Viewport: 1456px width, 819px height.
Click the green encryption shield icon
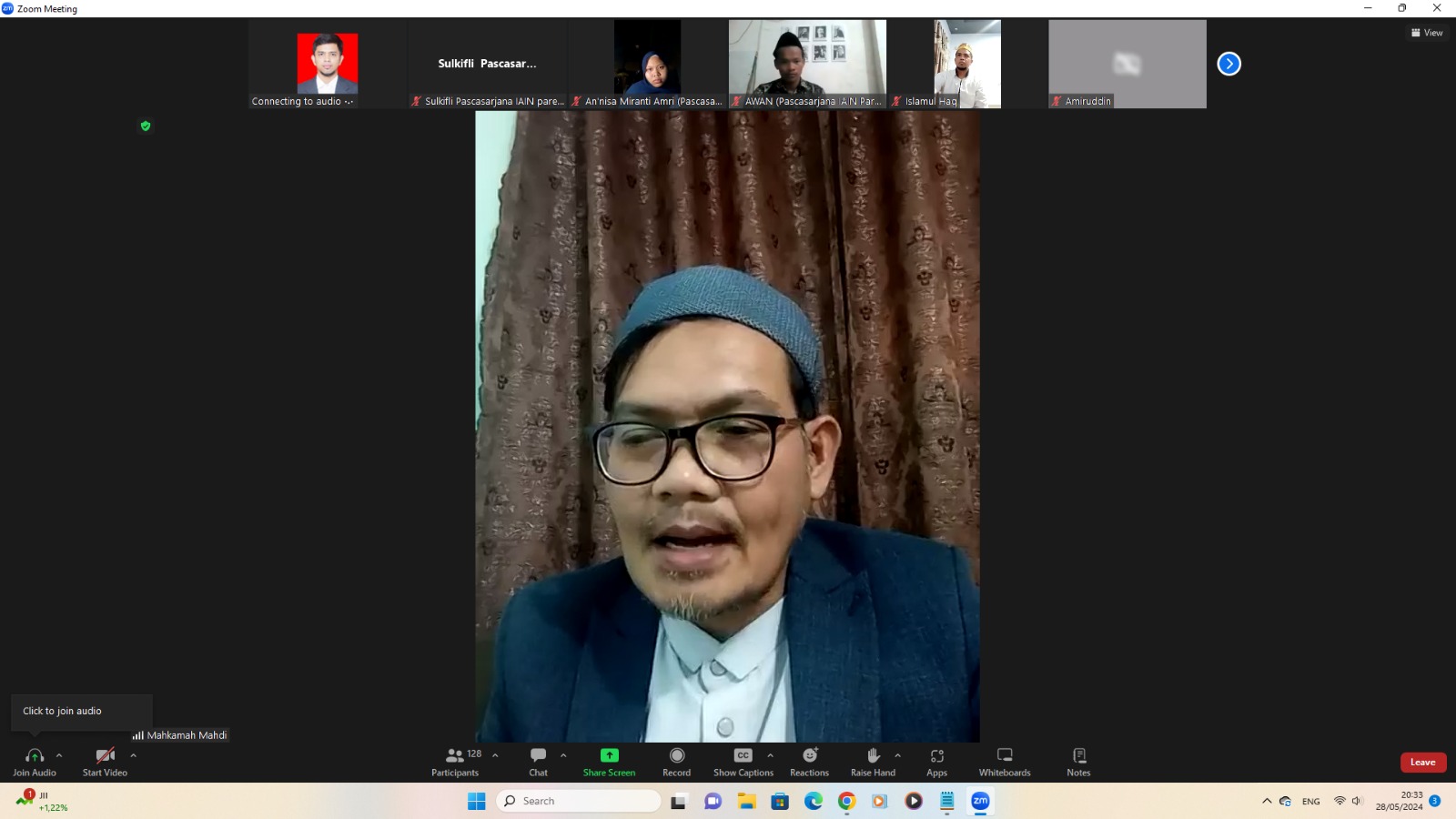[146, 126]
